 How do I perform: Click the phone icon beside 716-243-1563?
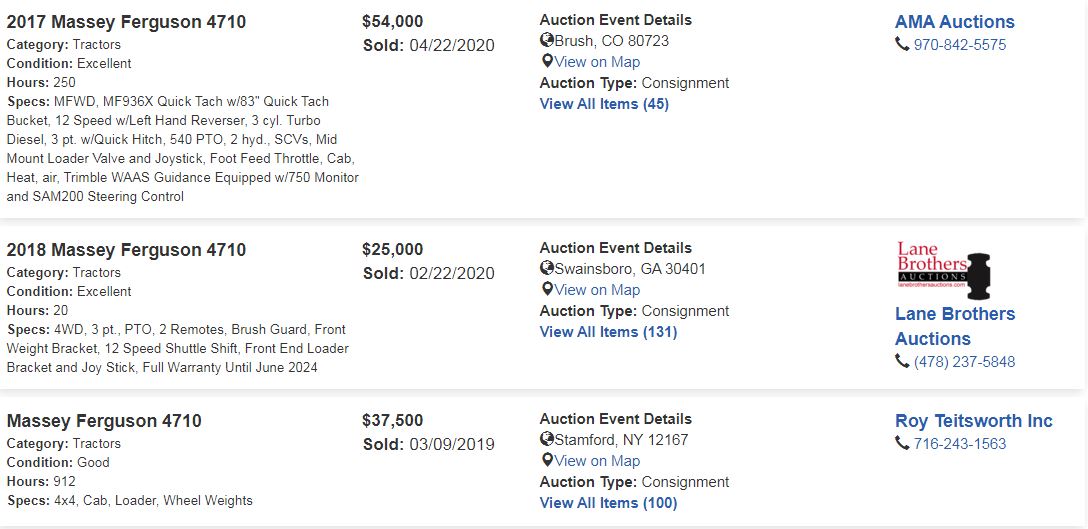point(902,444)
